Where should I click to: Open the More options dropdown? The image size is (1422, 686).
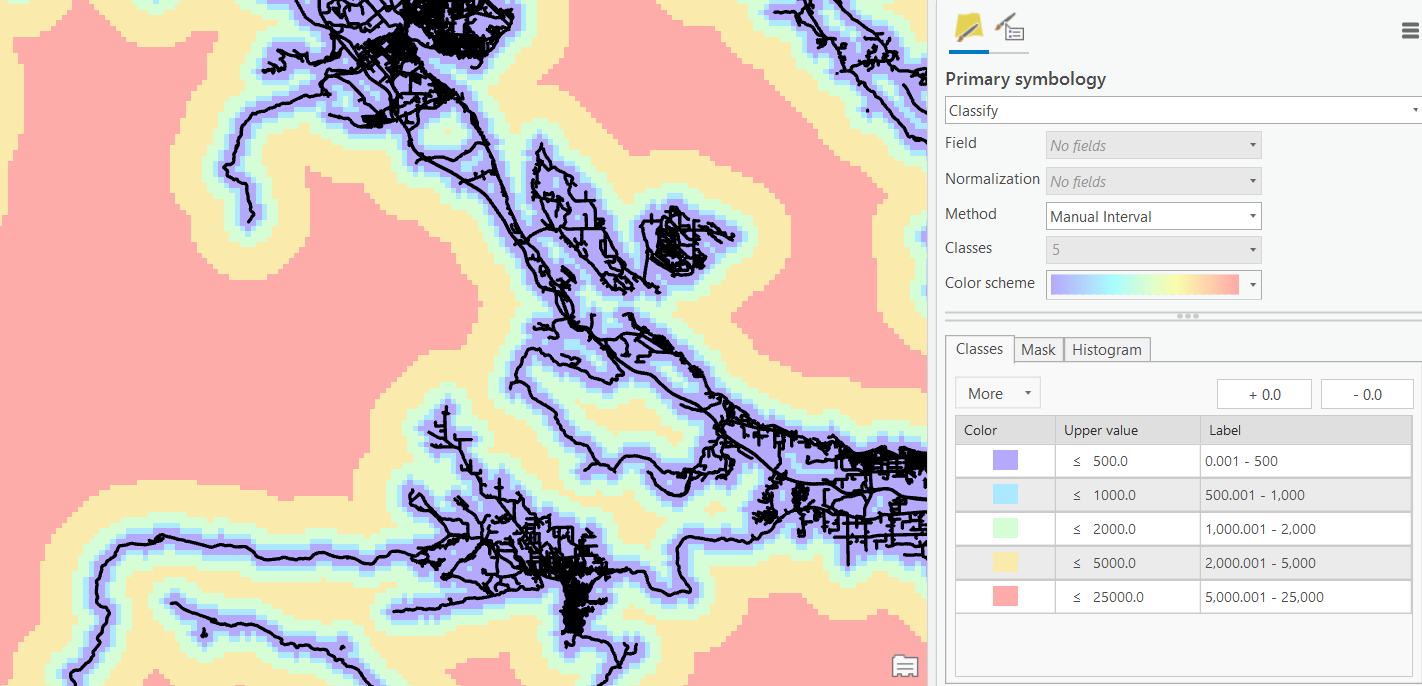[x=997, y=393]
